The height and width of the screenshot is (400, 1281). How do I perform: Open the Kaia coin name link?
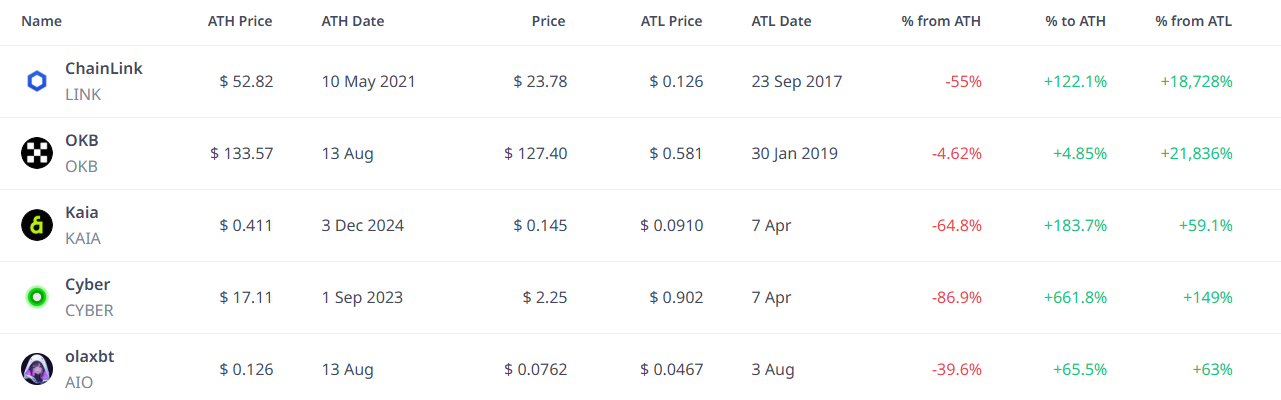coord(82,213)
